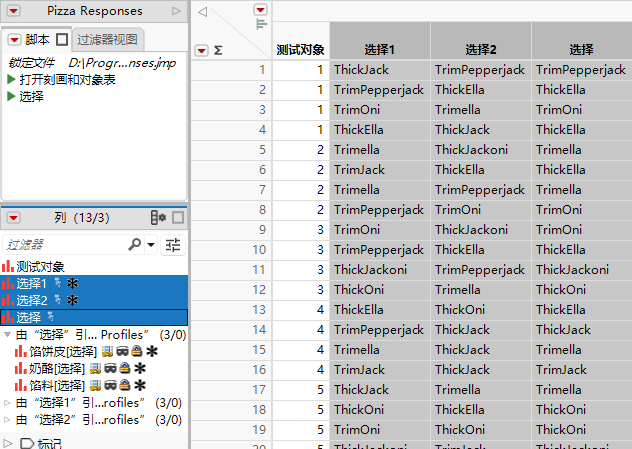
Task: Click the Σ summary icon
Action: tap(218, 50)
